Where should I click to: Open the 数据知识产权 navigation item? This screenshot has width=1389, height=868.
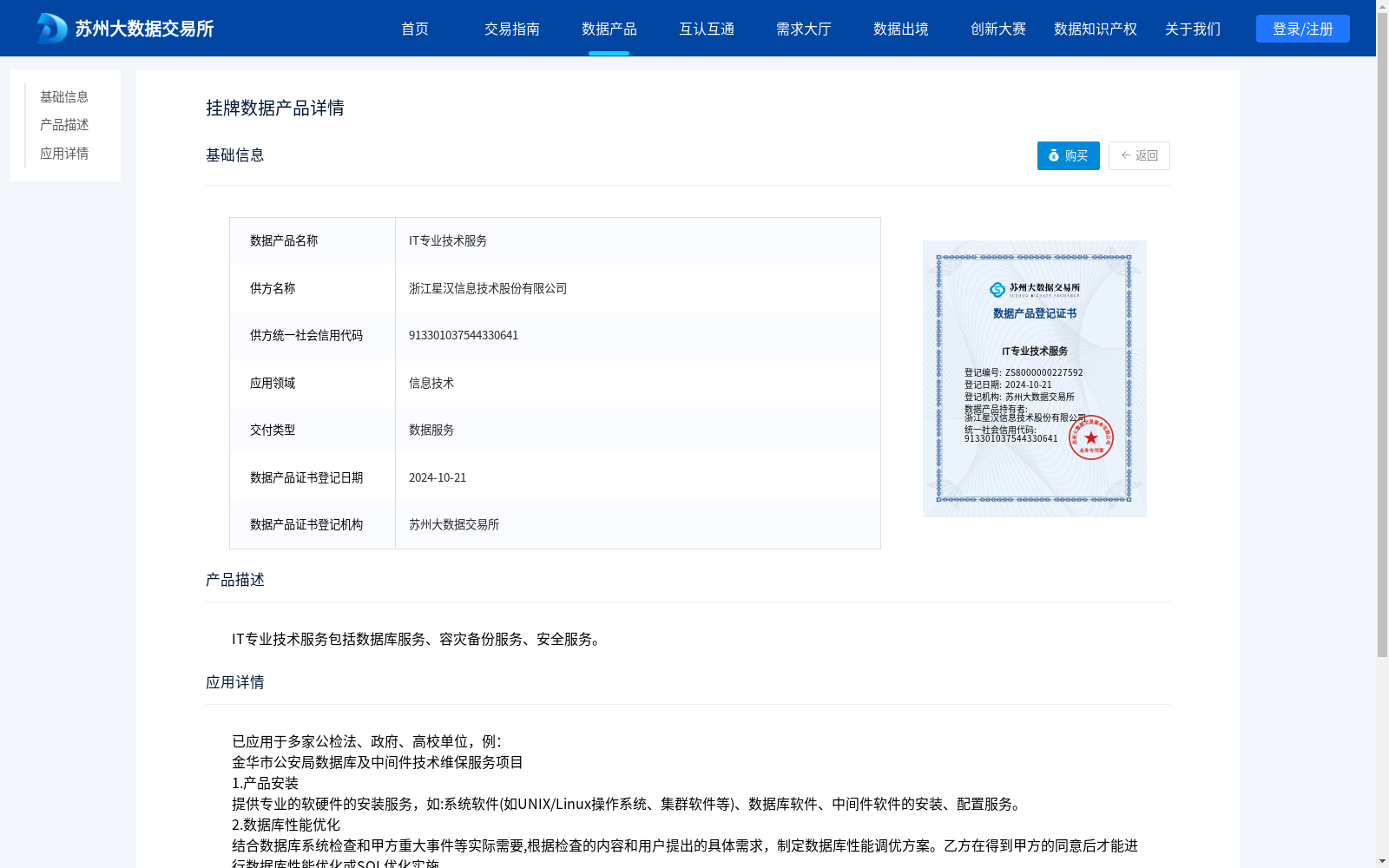pyautogui.click(x=1096, y=29)
